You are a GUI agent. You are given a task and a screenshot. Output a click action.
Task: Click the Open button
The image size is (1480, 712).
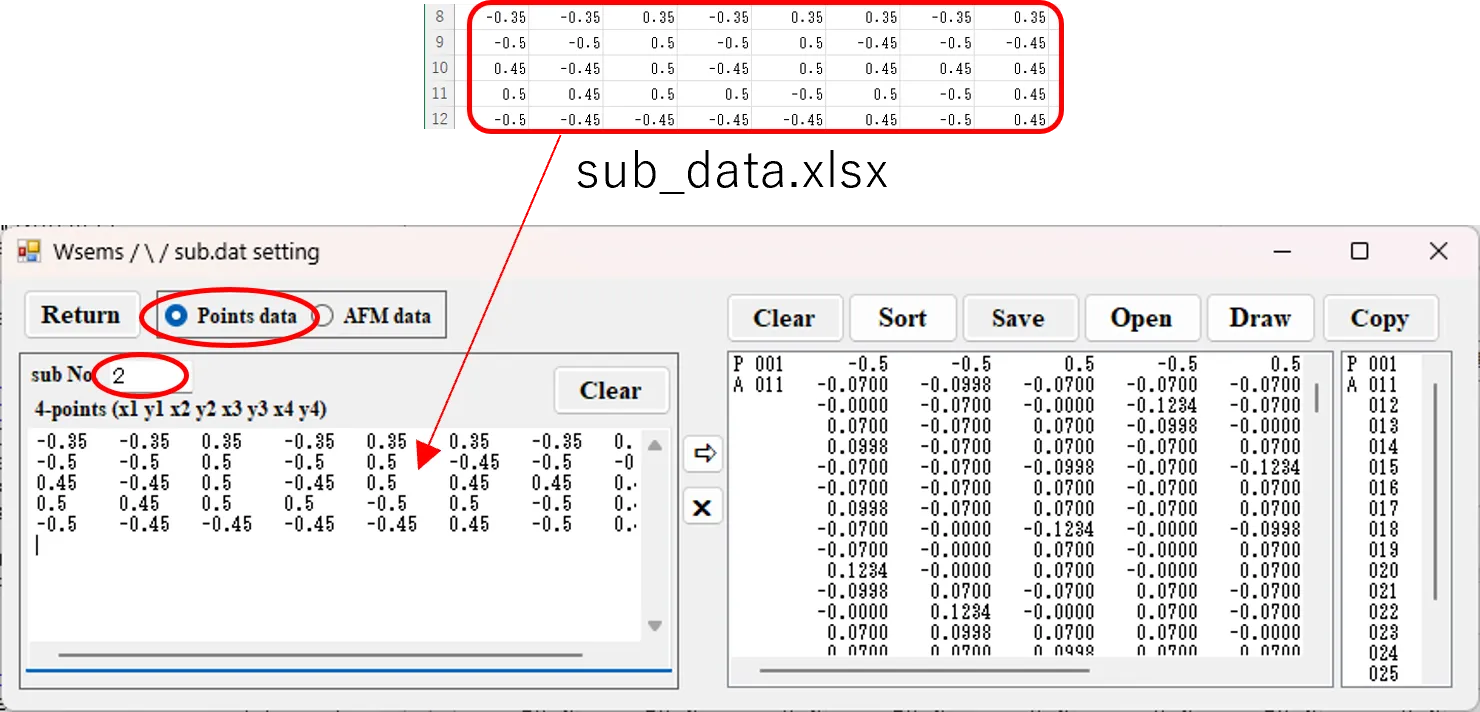[1141, 318]
